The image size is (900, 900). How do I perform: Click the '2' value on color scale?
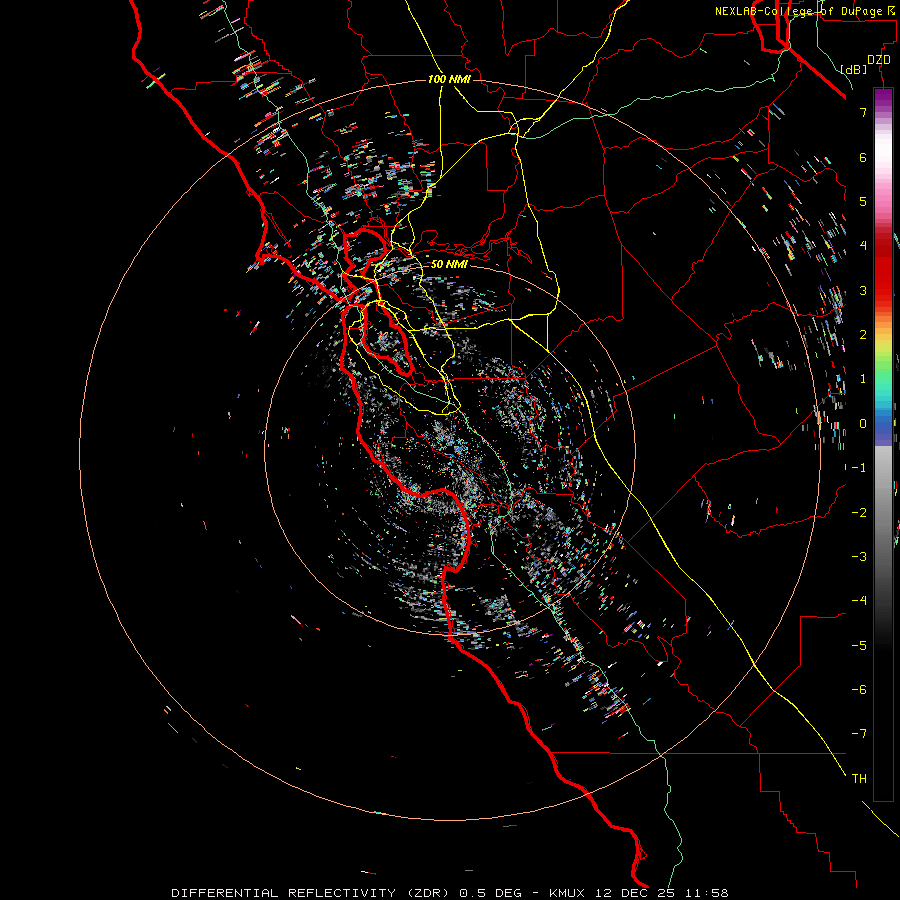pos(863,335)
